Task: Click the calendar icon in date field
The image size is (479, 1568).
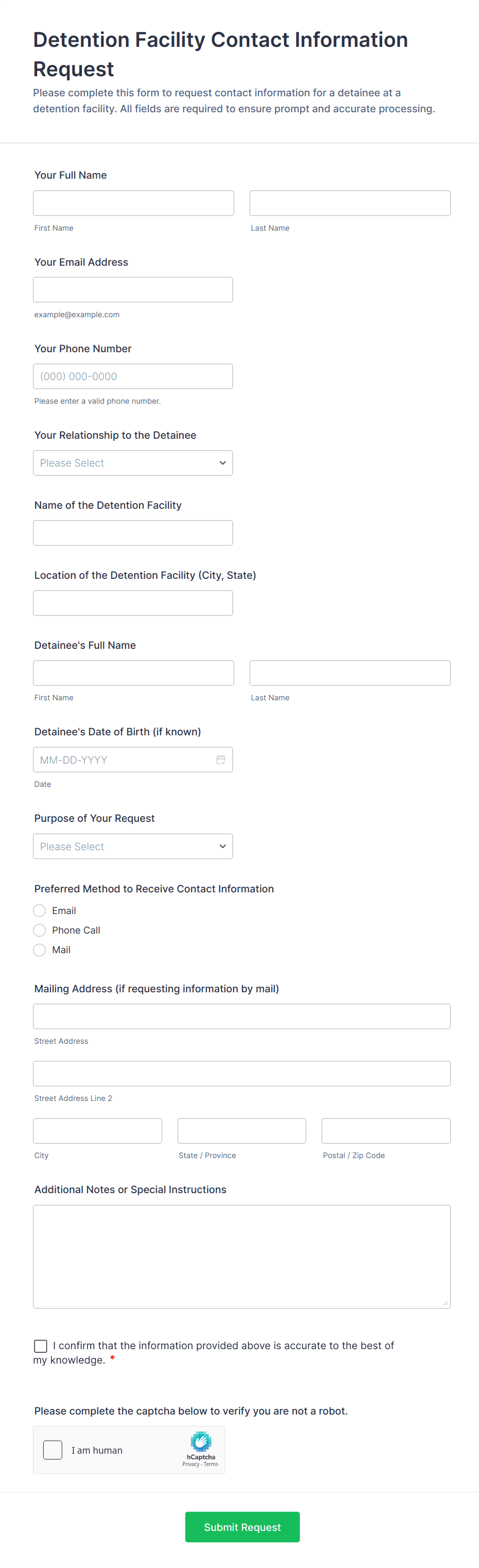Action: click(221, 760)
